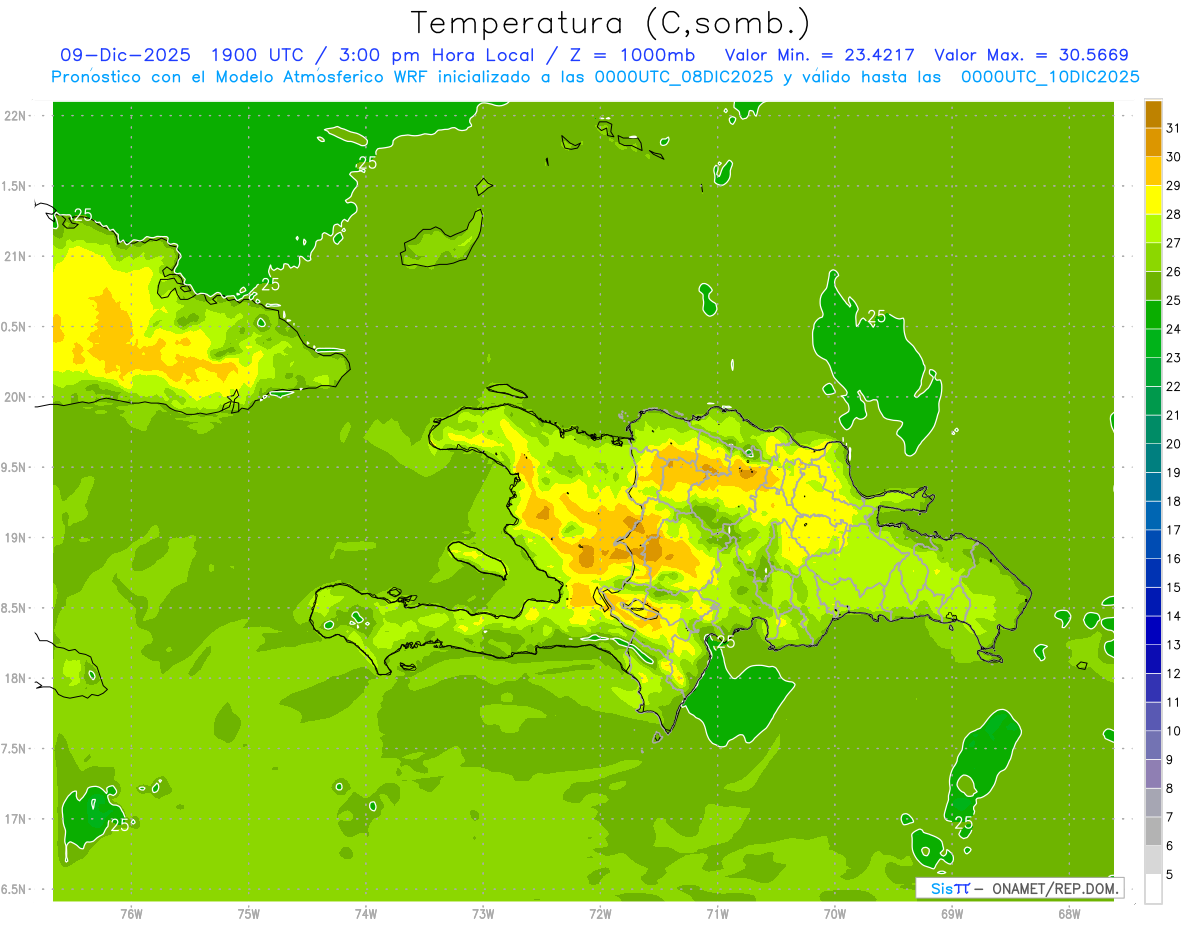Click the 68W longitude axis label
The width and height of the screenshot is (1200, 927).
[x=1069, y=913]
